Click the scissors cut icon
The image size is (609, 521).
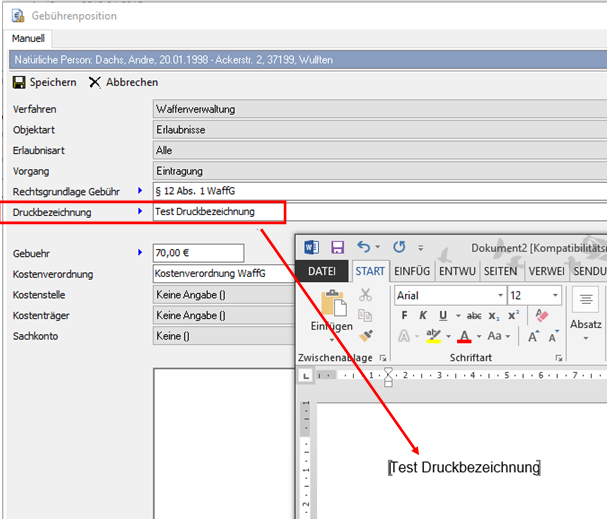[x=365, y=295]
